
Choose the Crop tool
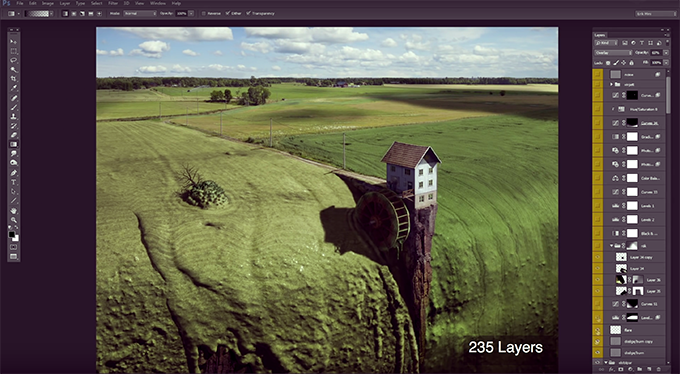(x=13, y=79)
